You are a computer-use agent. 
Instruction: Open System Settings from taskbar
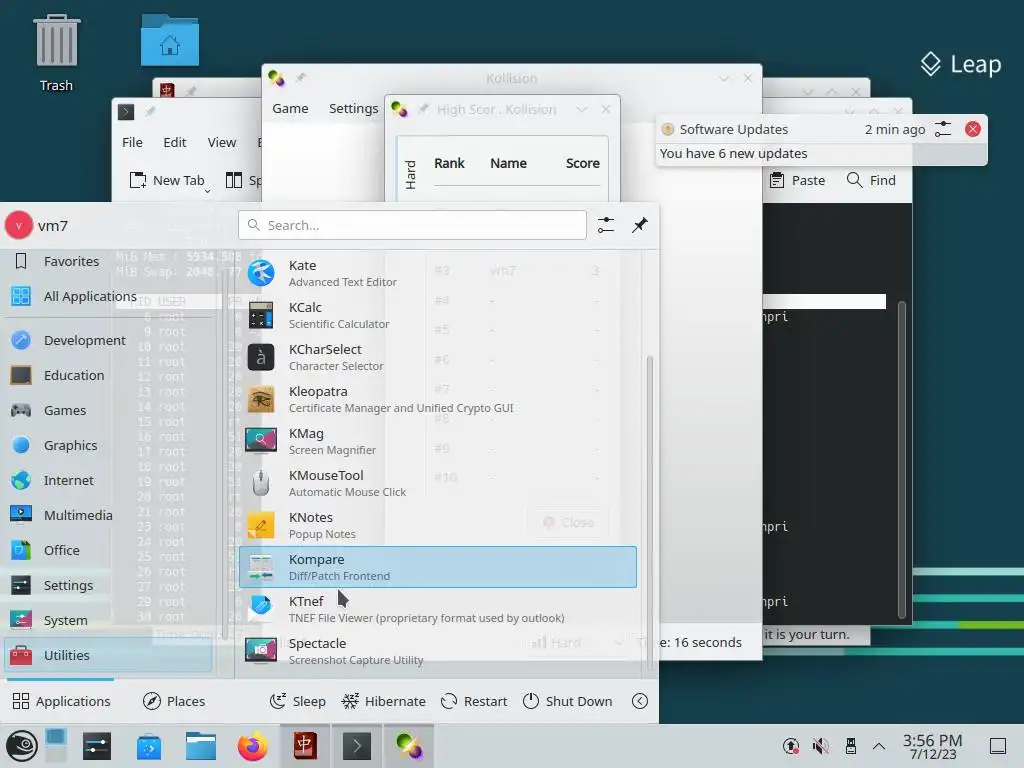97,746
